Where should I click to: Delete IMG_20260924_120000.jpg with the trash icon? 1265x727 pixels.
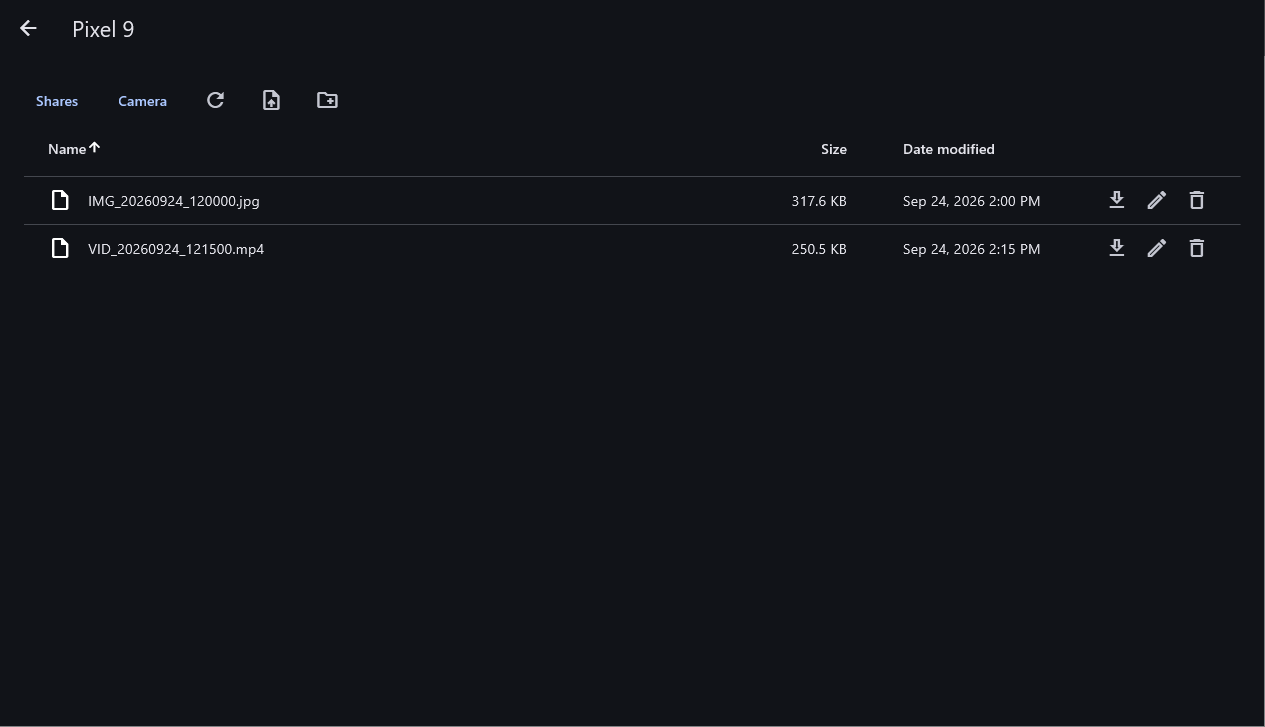(1197, 200)
